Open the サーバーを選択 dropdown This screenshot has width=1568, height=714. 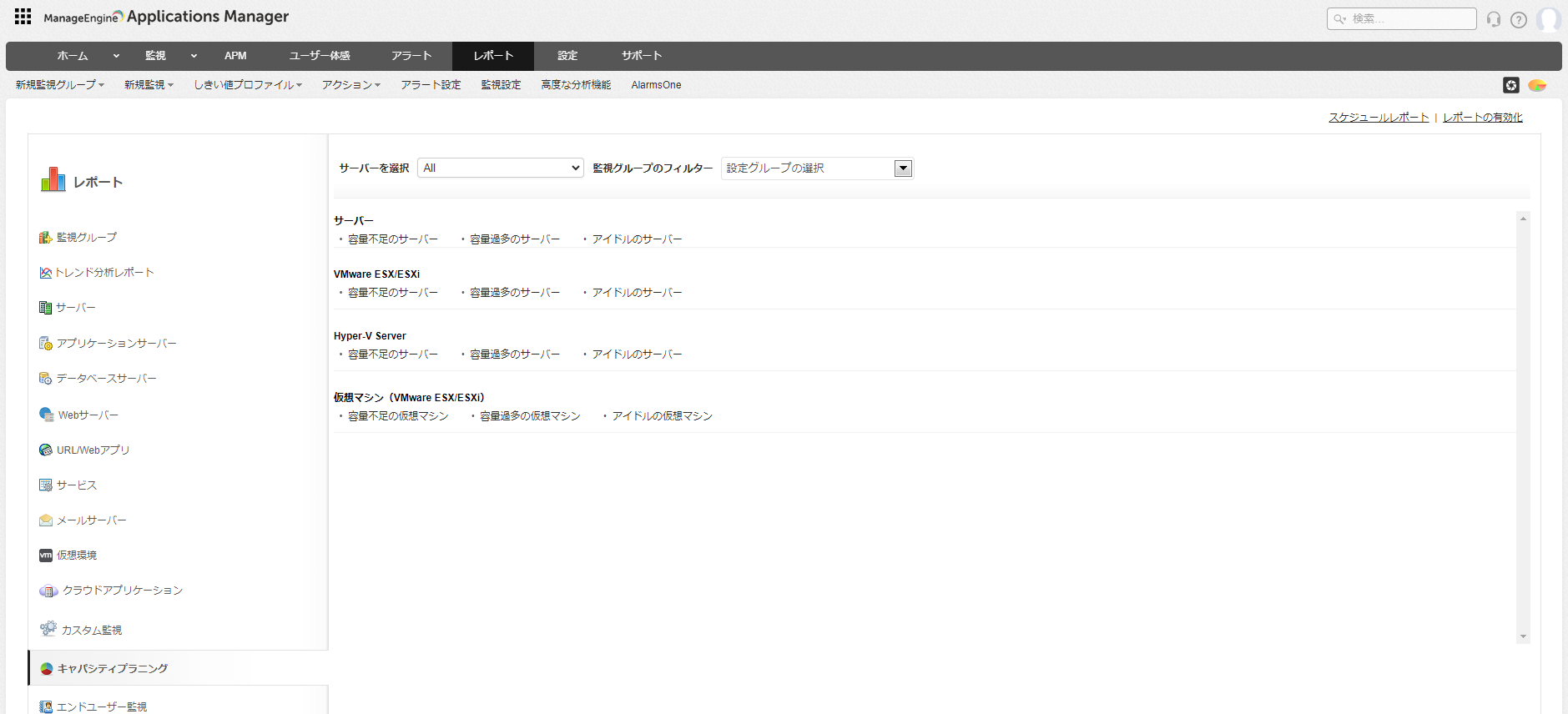pyautogui.click(x=500, y=168)
